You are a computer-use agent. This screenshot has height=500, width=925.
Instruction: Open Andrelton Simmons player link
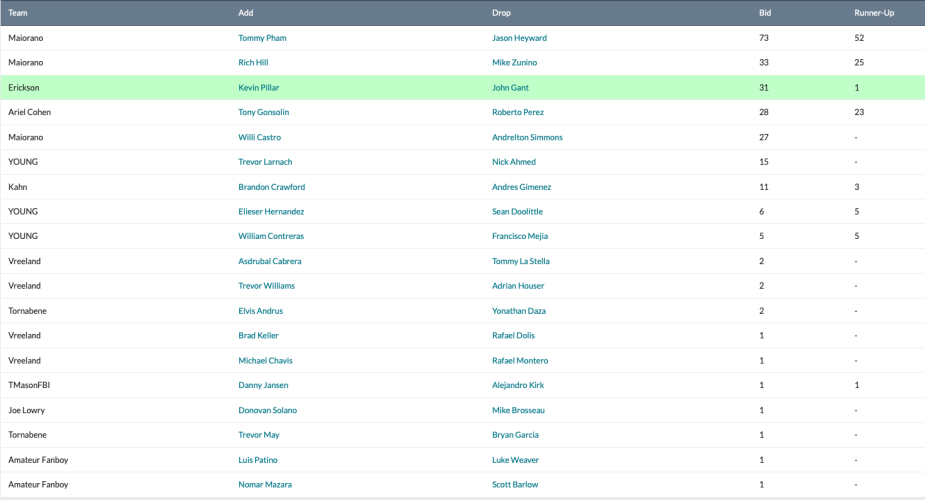click(x=527, y=137)
